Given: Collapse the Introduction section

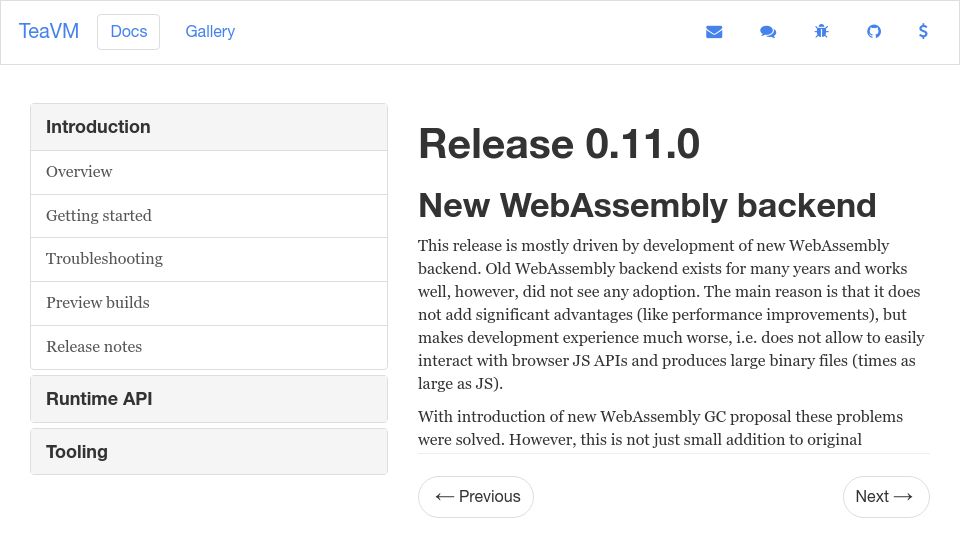Looking at the screenshot, I should coord(209,127).
